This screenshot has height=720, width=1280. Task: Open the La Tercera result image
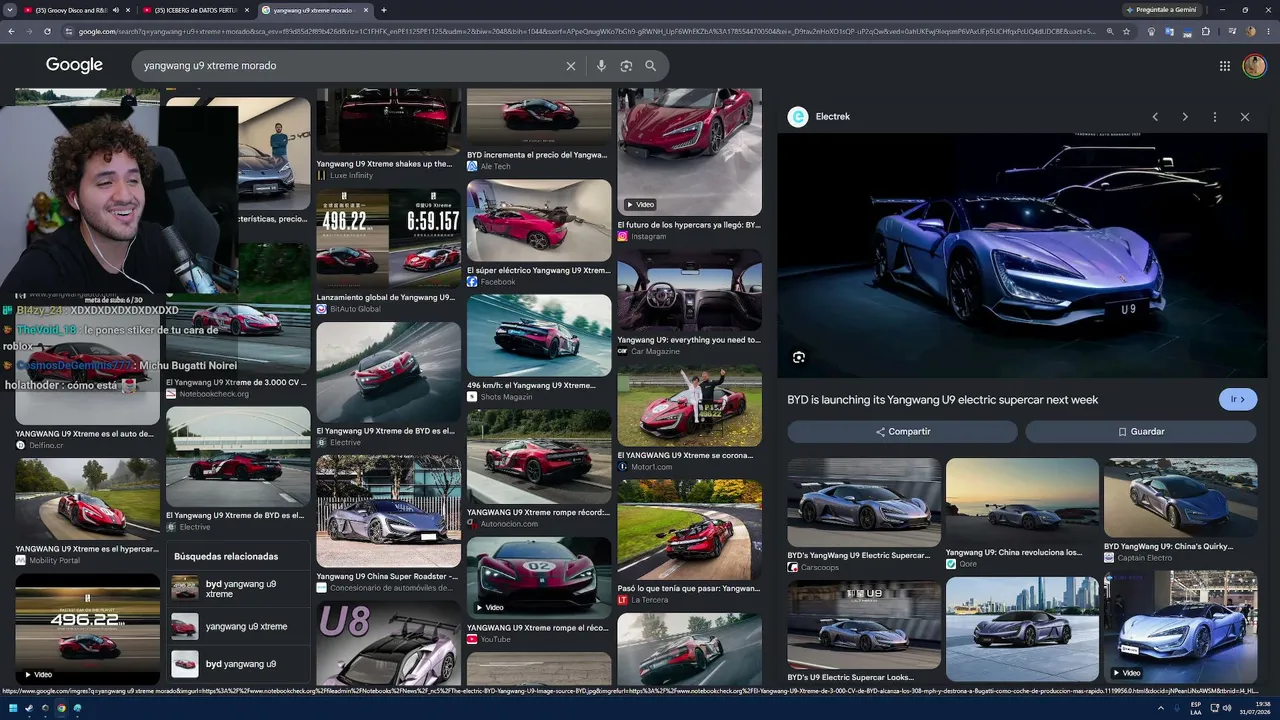[689, 529]
